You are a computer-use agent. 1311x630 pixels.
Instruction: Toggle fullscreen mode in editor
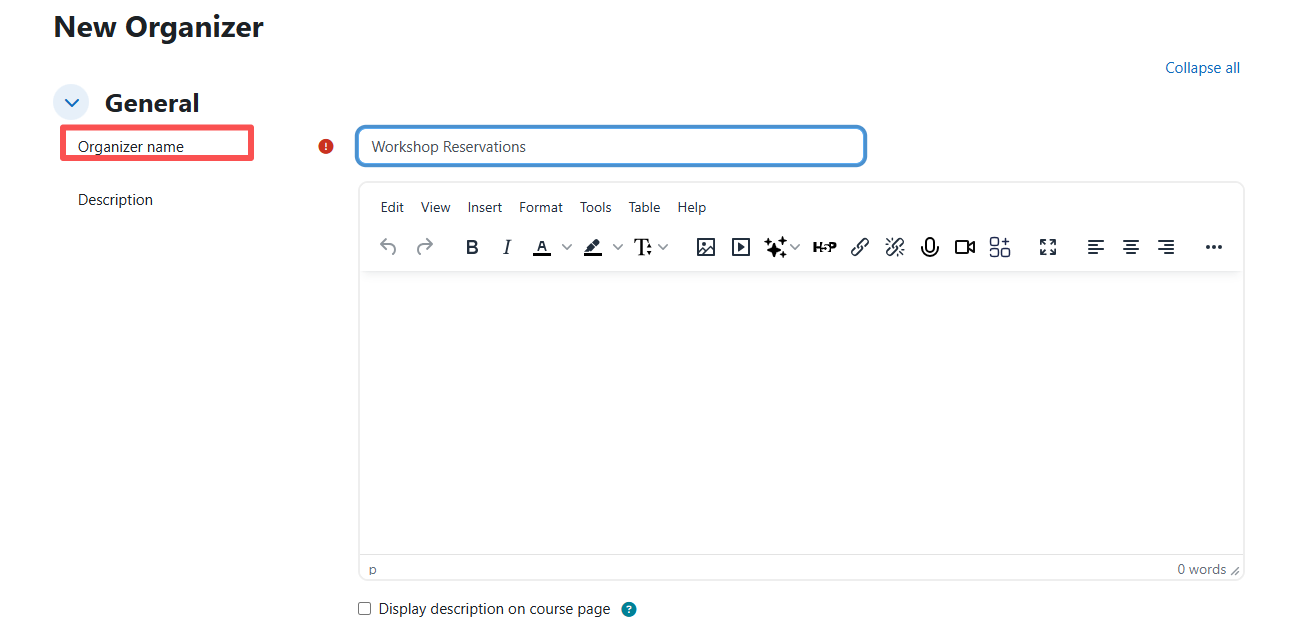coord(1048,247)
